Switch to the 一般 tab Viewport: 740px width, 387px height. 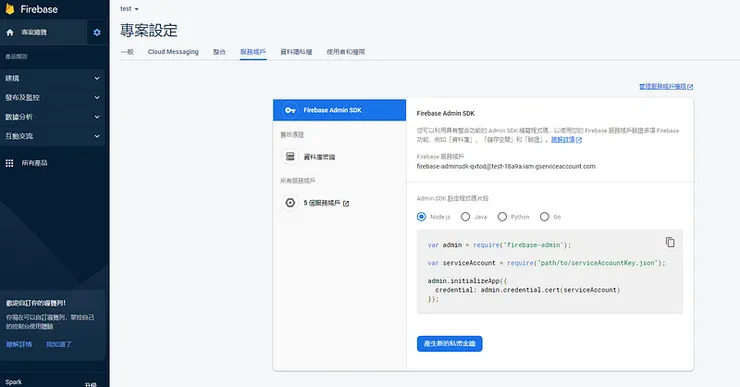[x=127, y=52]
